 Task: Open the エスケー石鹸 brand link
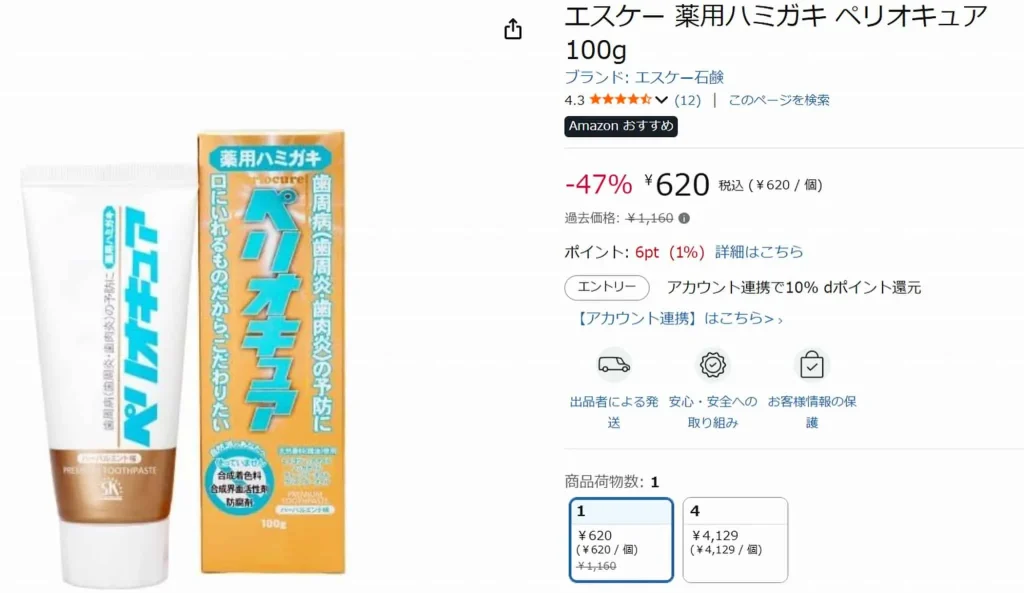(x=644, y=77)
